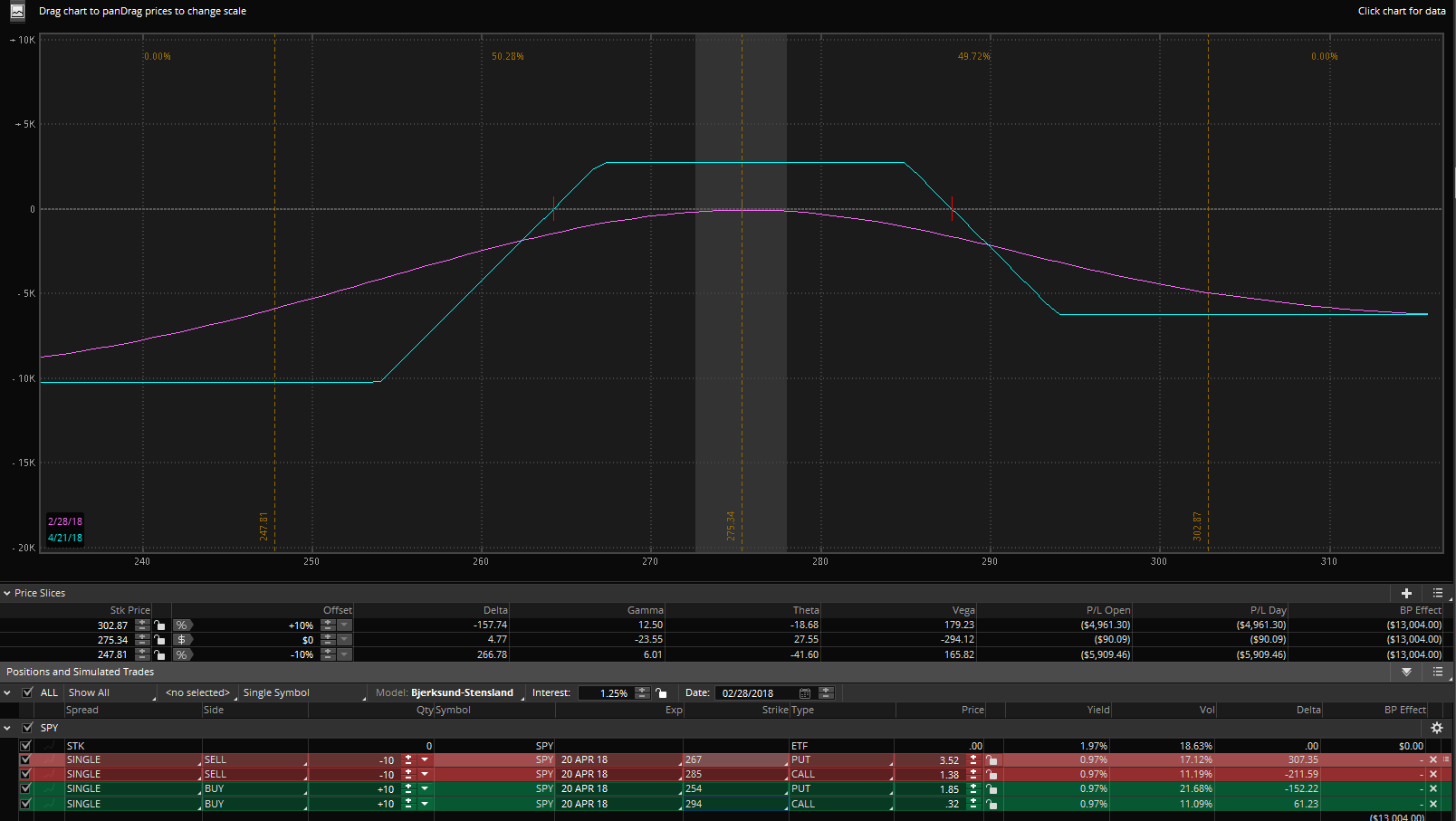Collapse the Price Slices section

point(7,594)
